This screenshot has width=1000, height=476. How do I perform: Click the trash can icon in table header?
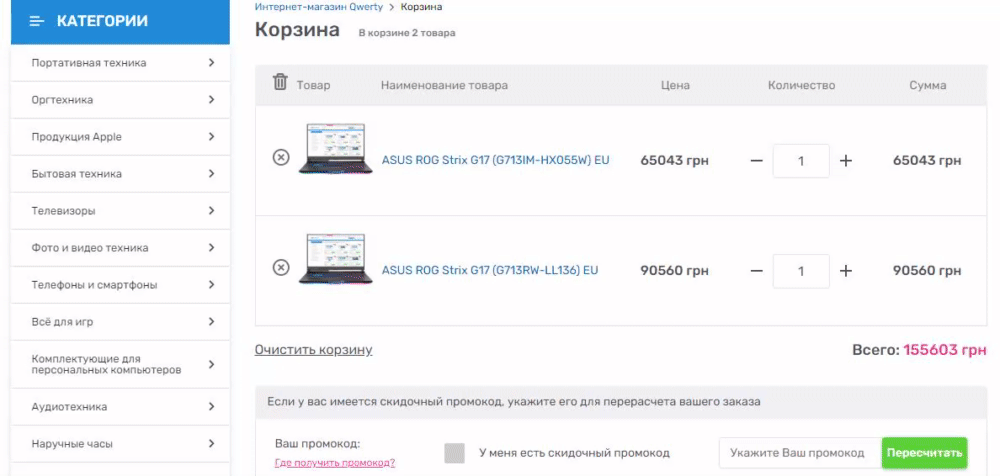[x=280, y=82]
